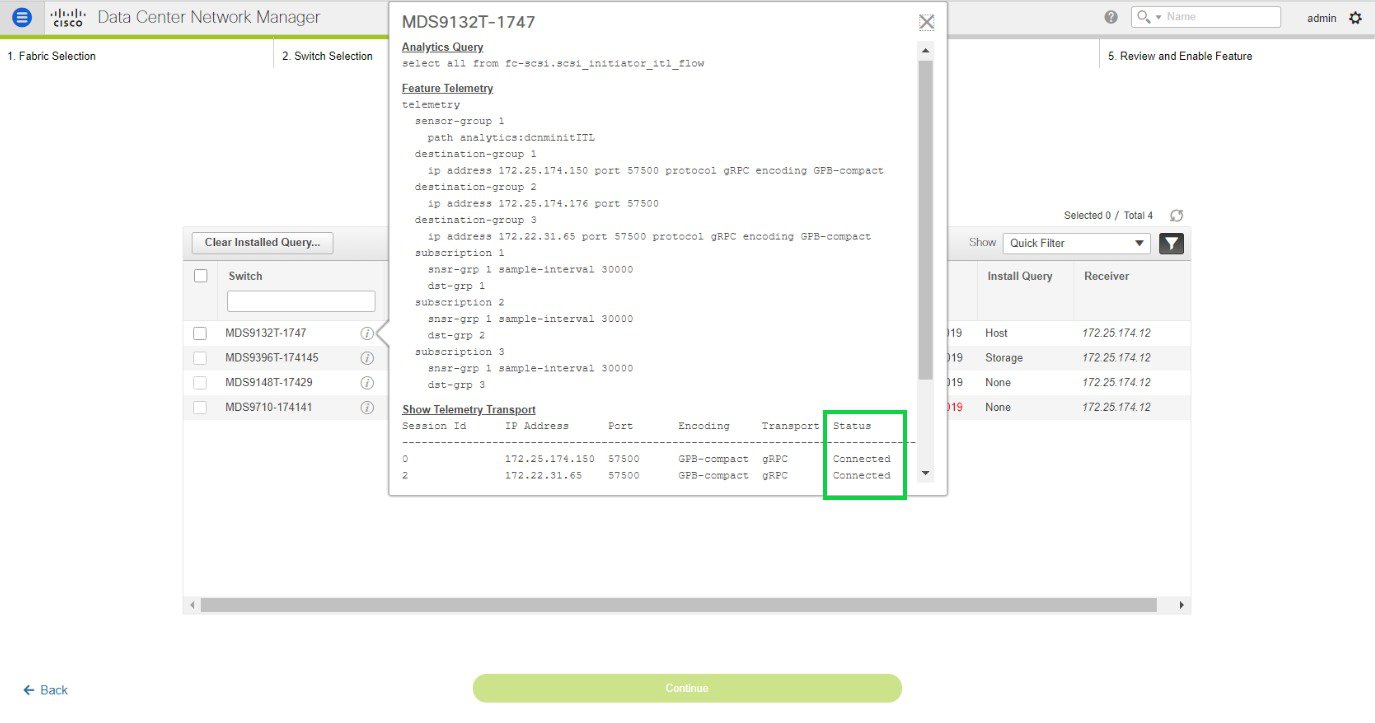The height and width of the screenshot is (723, 1375).
Task: Check the MDS9396T-174145 row checkbox
Action: tap(200, 358)
